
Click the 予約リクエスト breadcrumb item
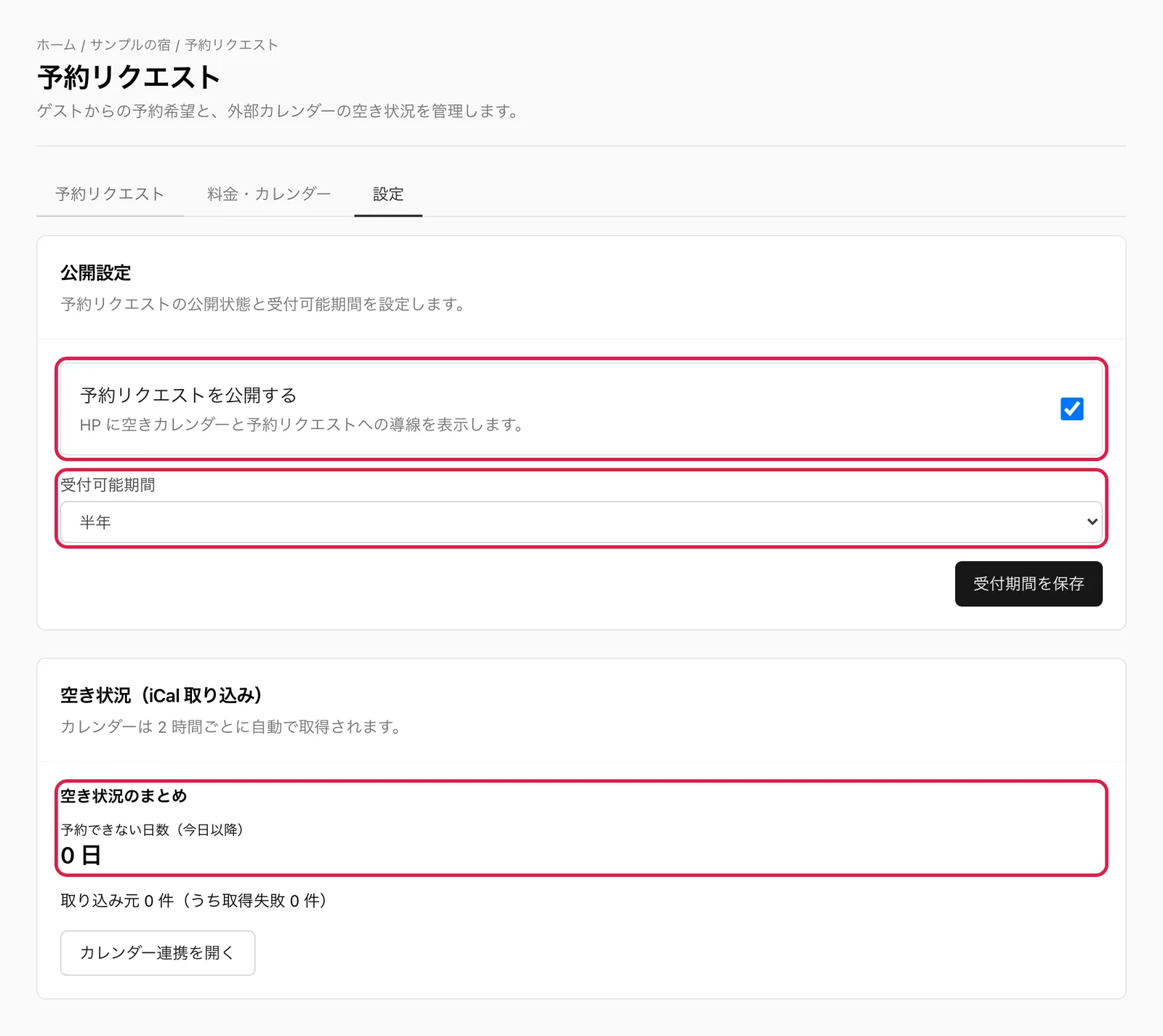click(x=231, y=45)
